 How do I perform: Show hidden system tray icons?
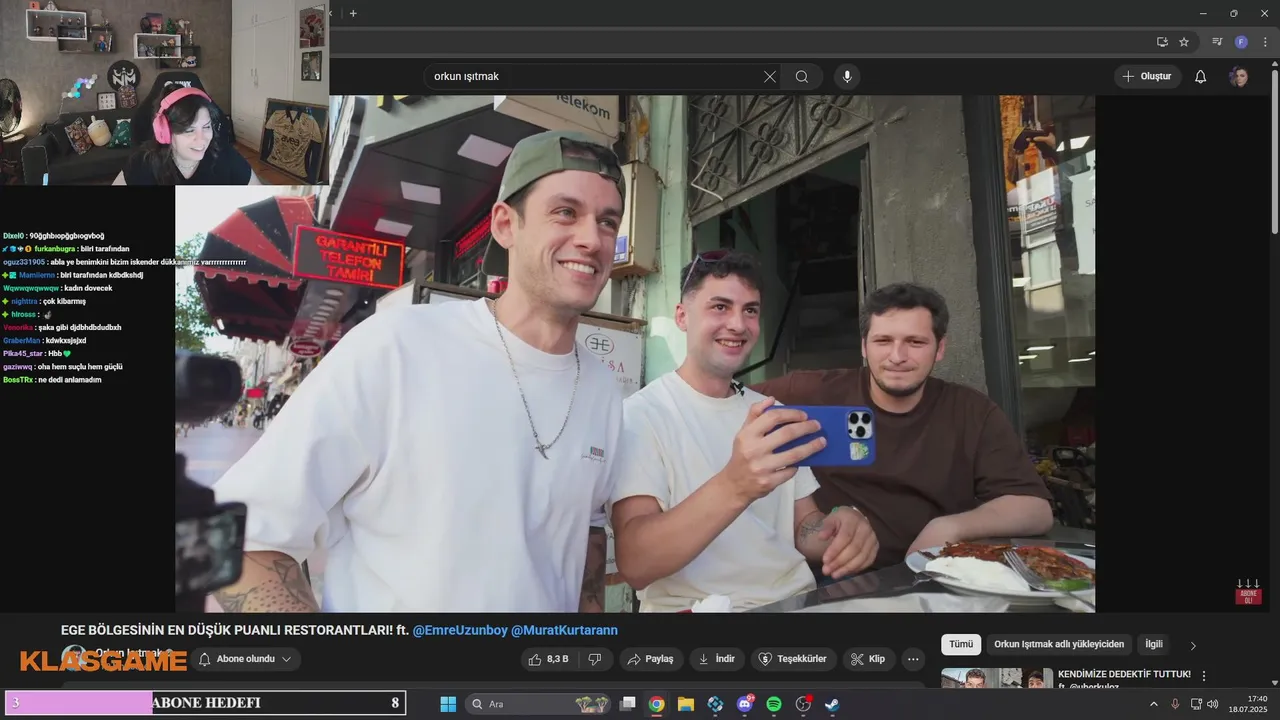point(1153,704)
